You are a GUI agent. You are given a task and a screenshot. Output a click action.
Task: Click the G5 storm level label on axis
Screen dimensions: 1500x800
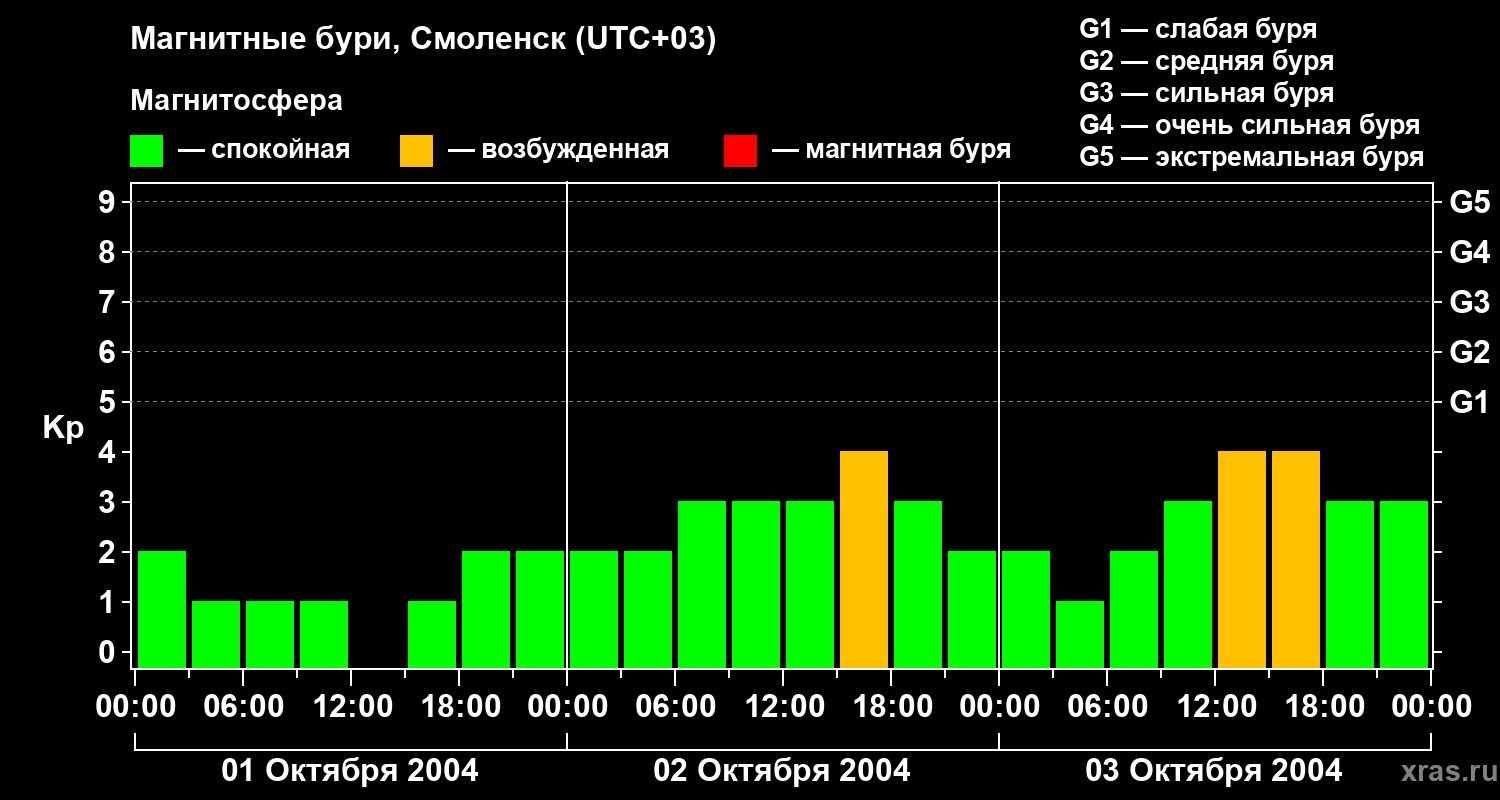[x=1469, y=203]
